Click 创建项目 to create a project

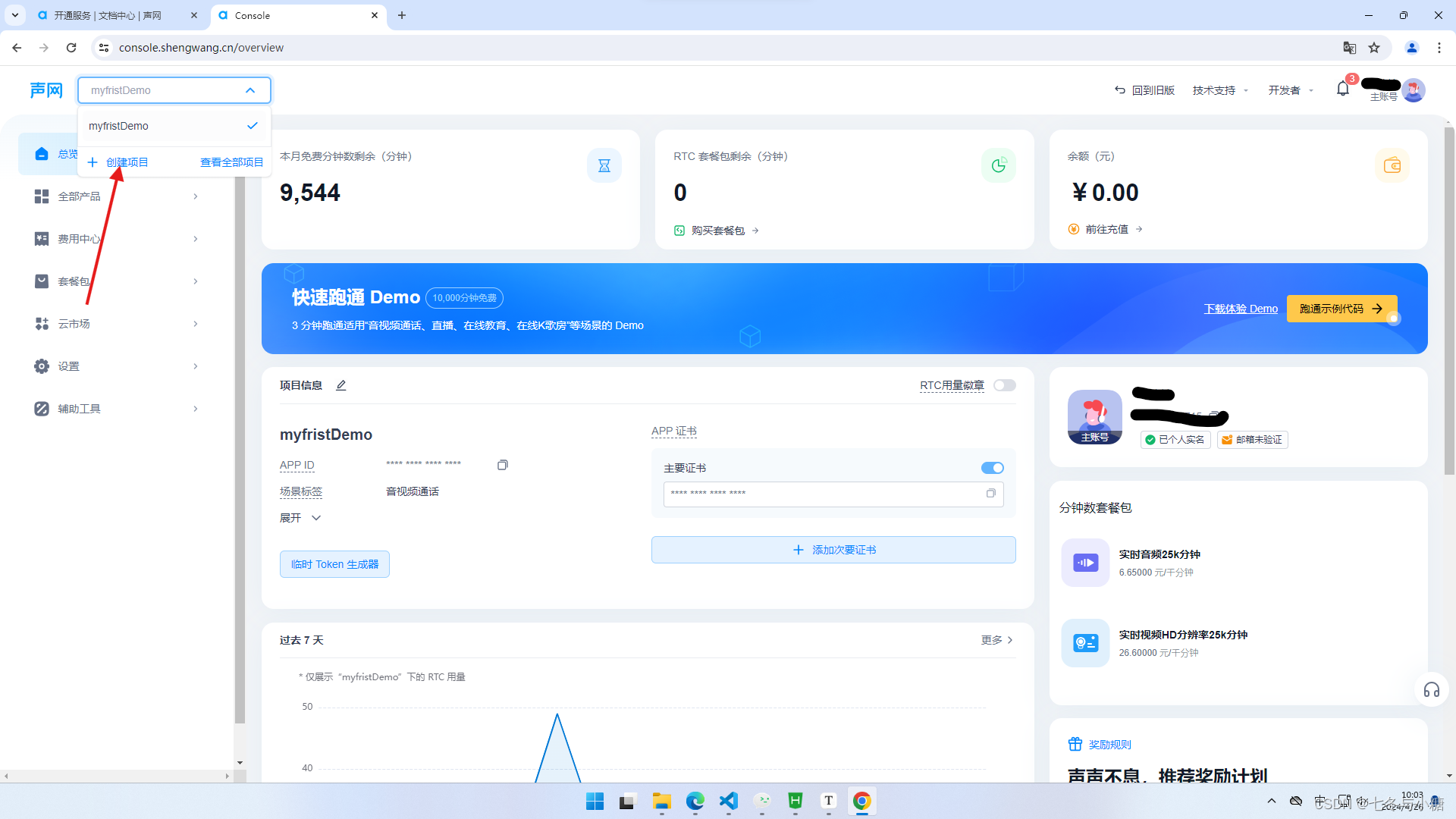click(118, 162)
